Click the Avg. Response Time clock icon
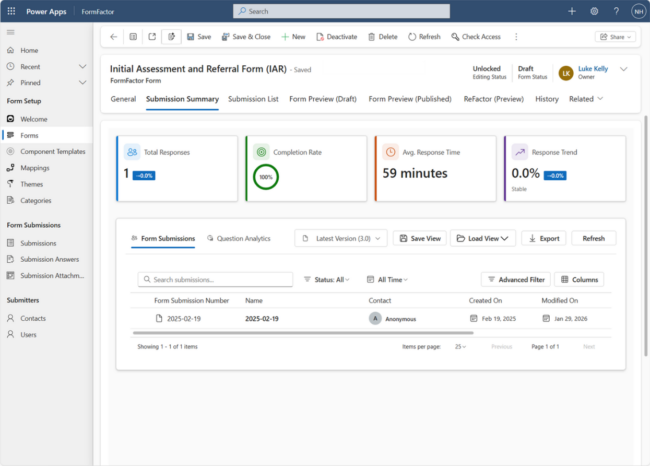Viewport: 650px width, 466px height. point(390,152)
